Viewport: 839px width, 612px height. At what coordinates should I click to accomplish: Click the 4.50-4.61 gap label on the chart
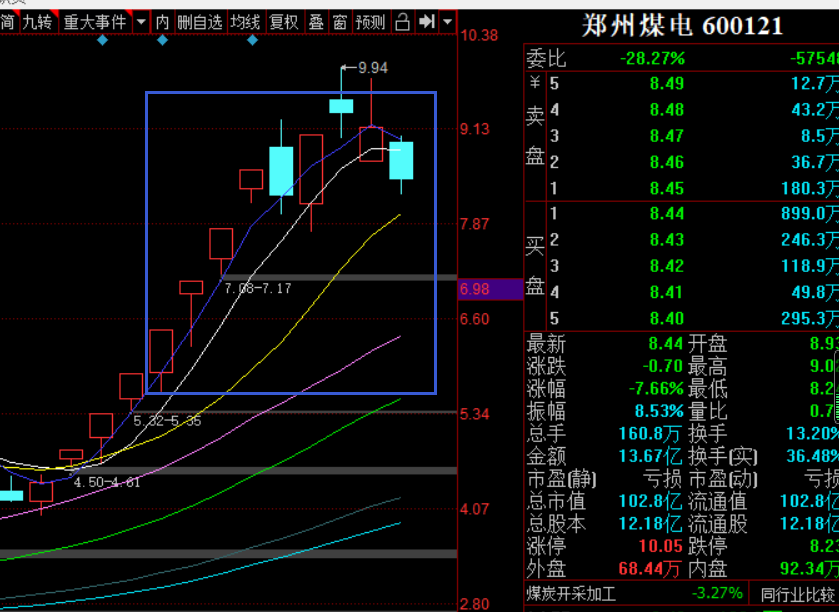pyautogui.click(x=107, y=483)
